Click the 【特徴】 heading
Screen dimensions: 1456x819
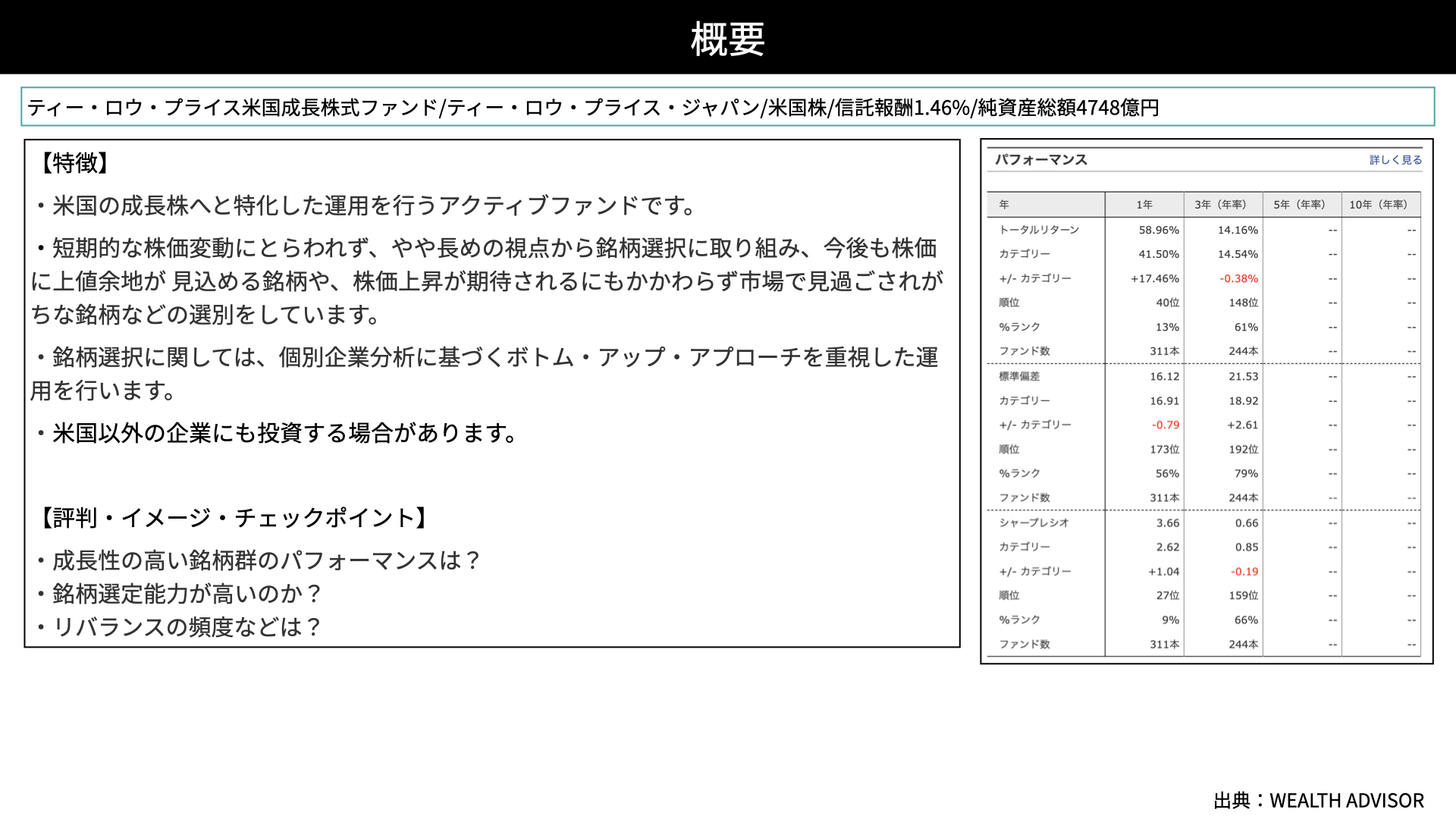[x=74, y=162]
